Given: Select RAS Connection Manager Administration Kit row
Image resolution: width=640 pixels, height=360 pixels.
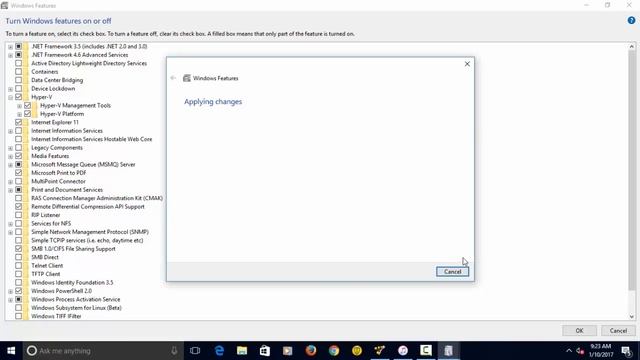Looking at the screenshot, I should (97, 198).
